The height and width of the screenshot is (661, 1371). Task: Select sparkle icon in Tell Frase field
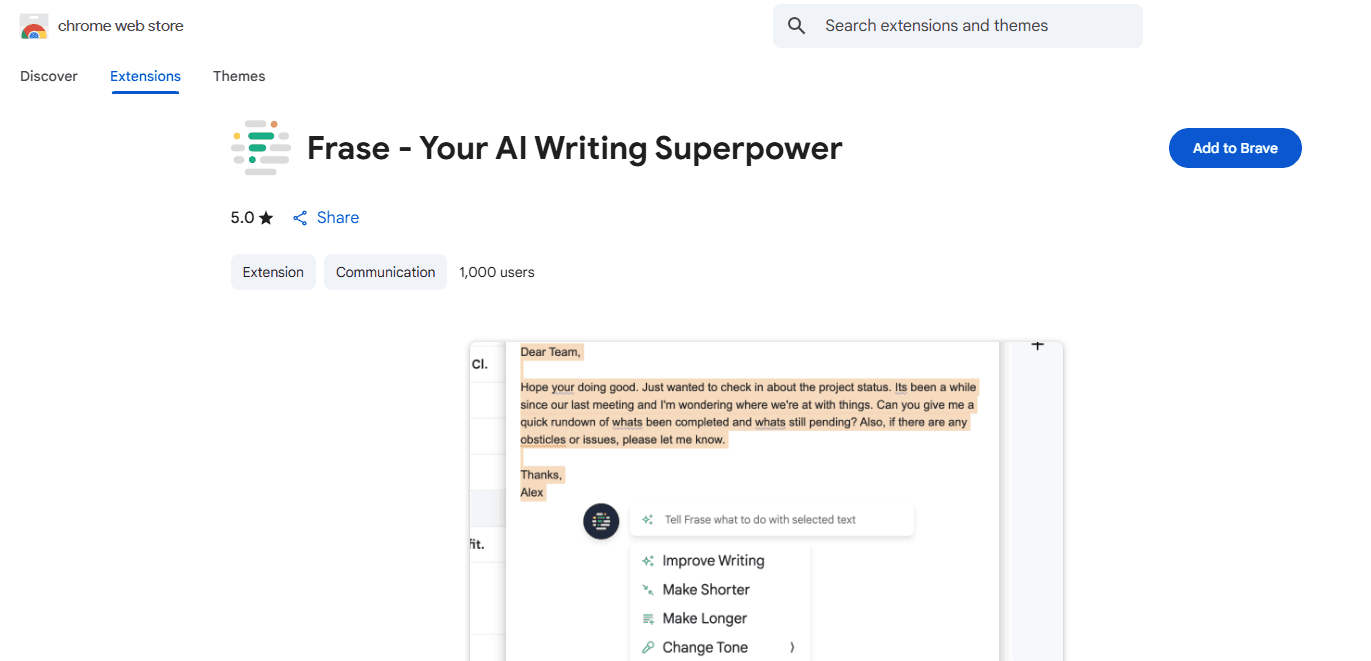648,520
